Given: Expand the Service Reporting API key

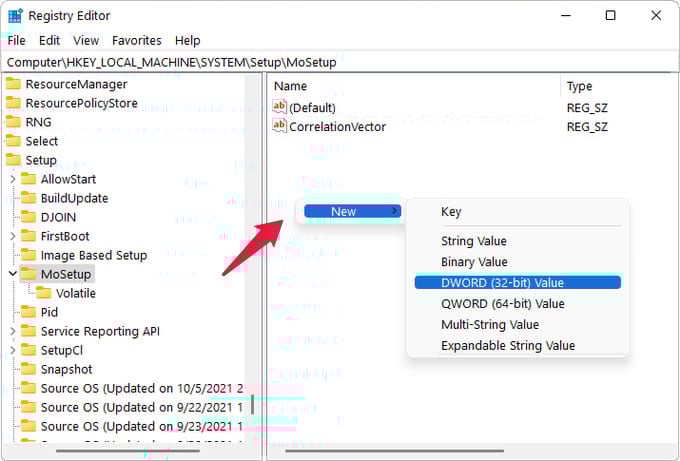Looking at the screenshot, I should click(13, 331).
